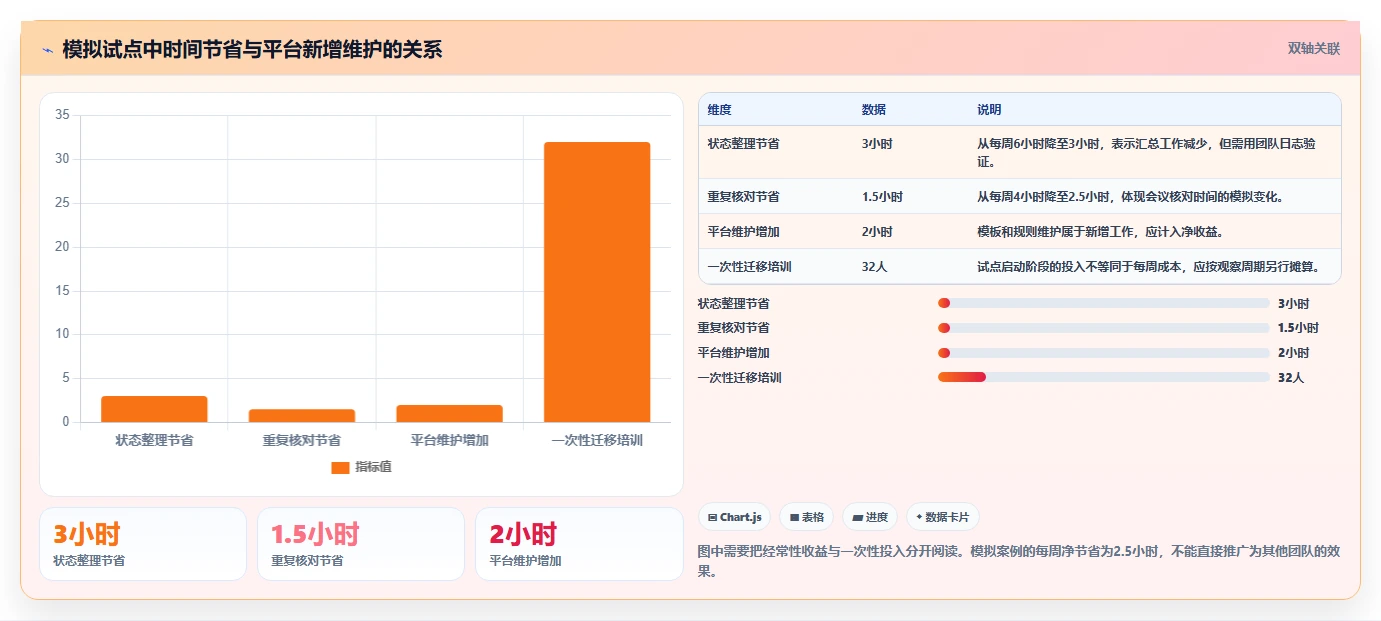Click the 状态整理节省 bar in the chart
The image size is (1381, 621).
pos(154,409)
